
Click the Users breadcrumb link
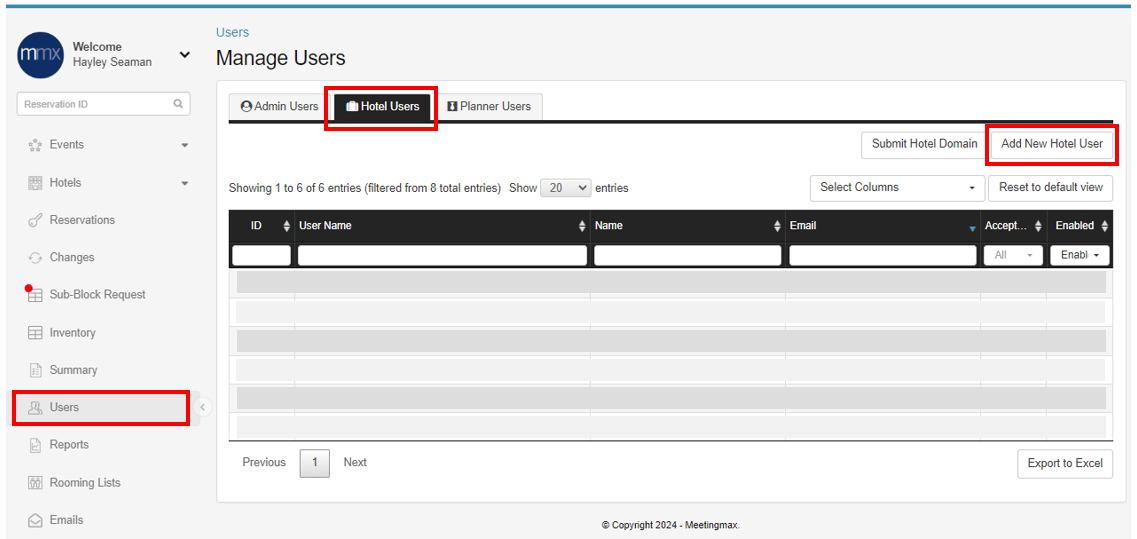click(232, 33)
